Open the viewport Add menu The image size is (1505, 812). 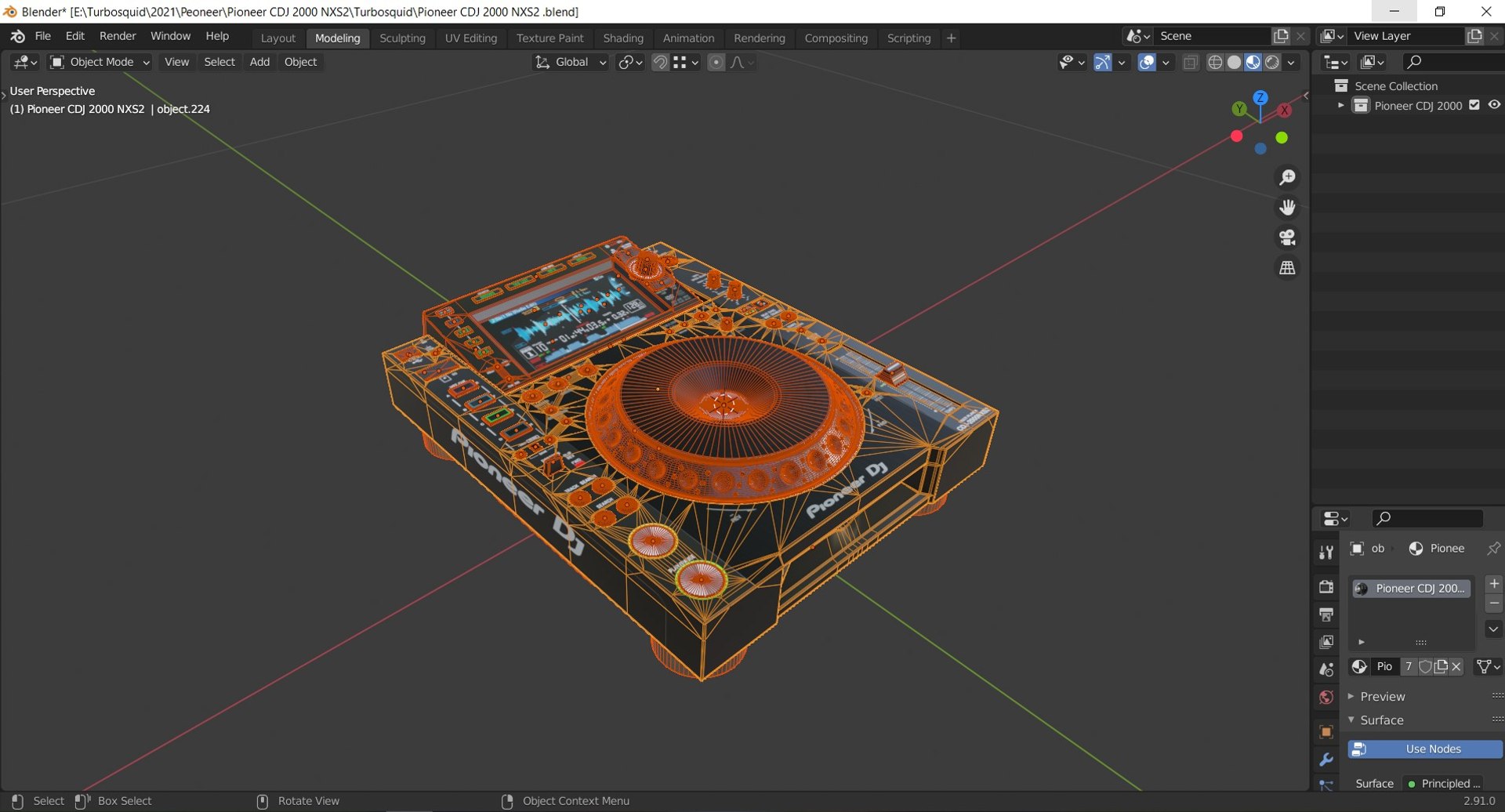(x=259, y=62)
